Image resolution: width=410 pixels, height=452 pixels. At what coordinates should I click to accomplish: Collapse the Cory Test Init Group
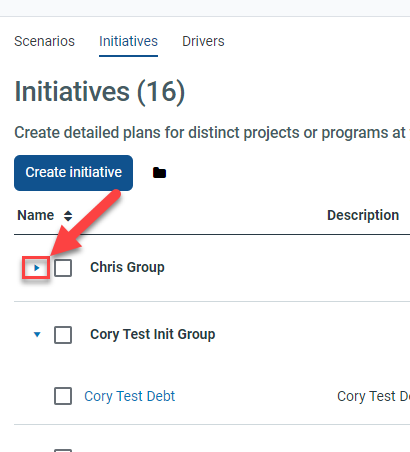coord(37,334)
